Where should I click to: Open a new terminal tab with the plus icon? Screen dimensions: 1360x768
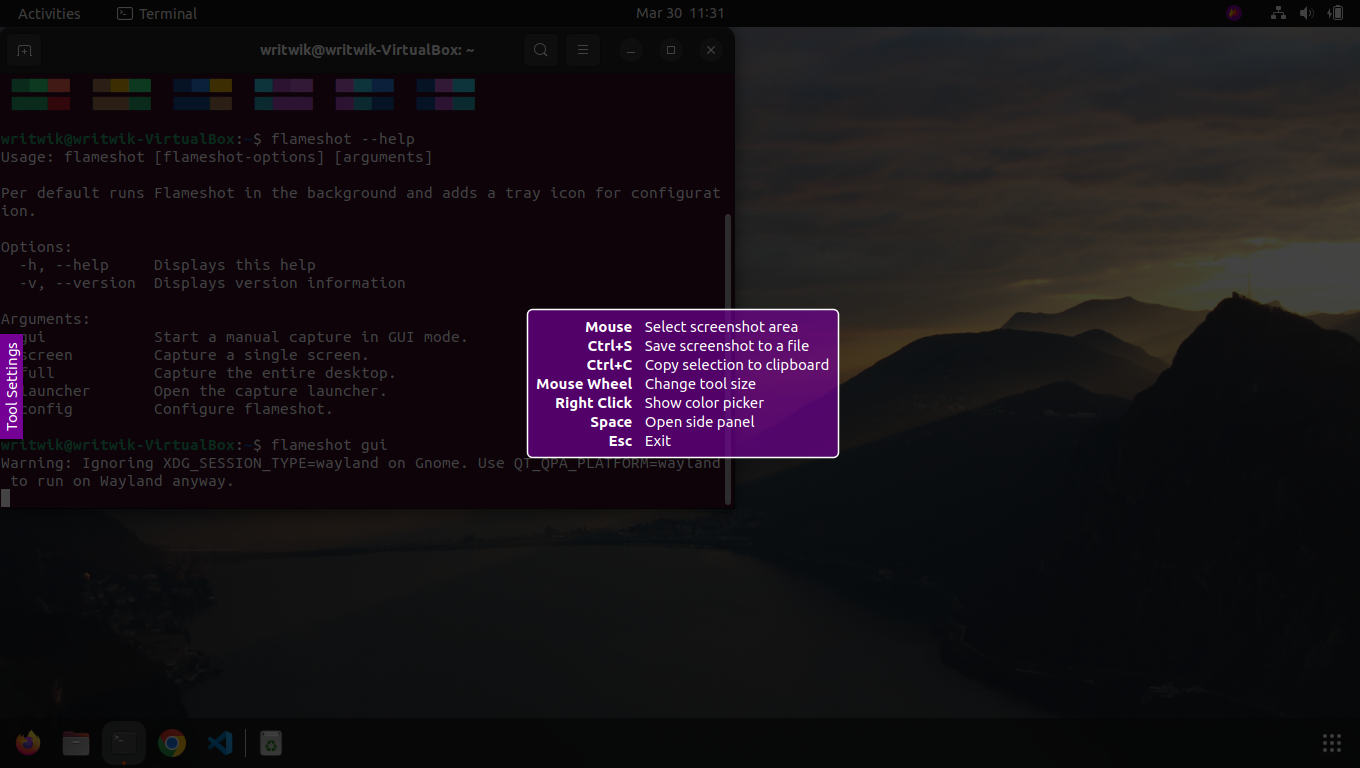23,50
